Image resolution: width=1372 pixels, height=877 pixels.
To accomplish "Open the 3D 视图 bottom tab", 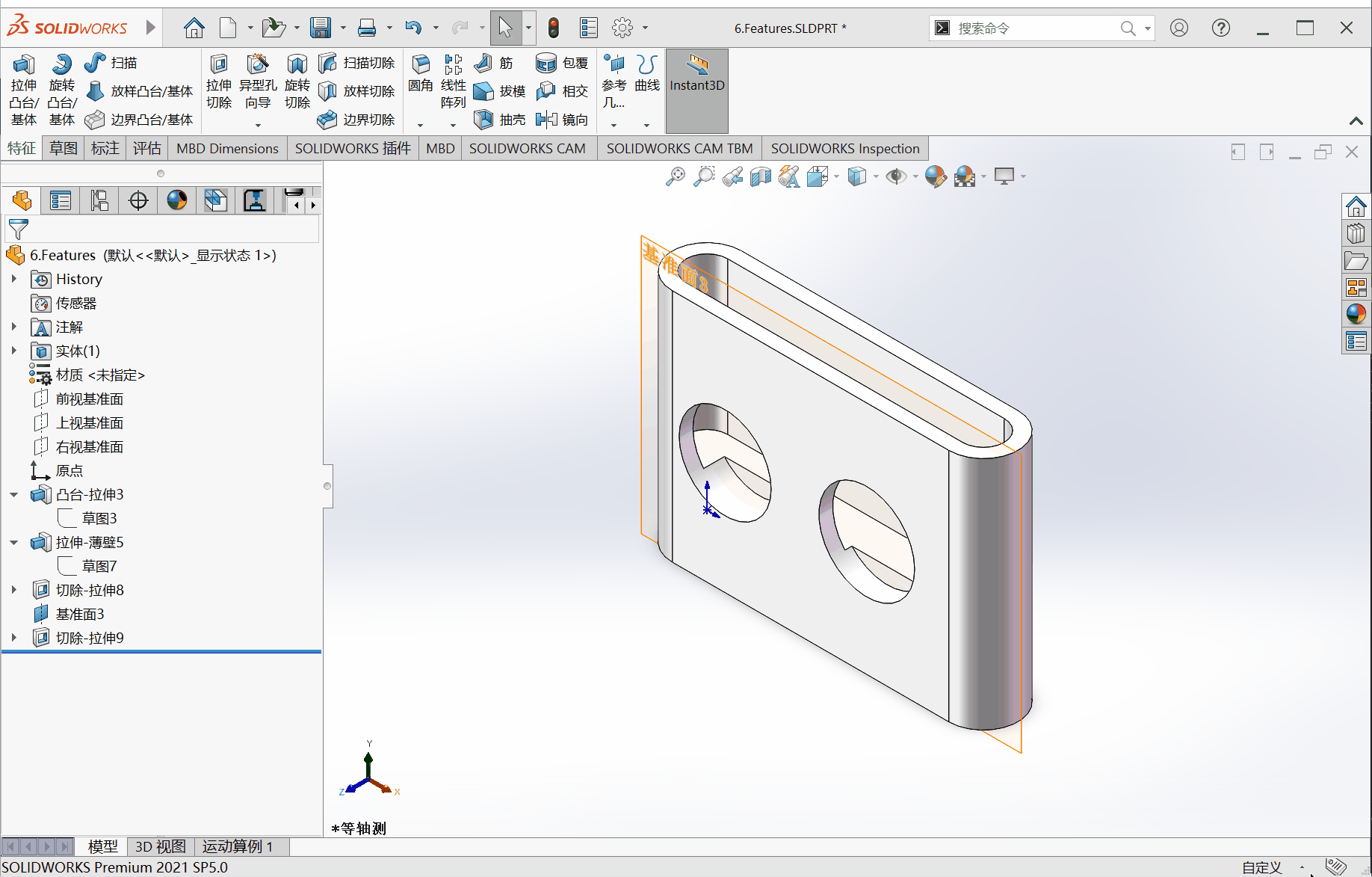I will 161,846.
